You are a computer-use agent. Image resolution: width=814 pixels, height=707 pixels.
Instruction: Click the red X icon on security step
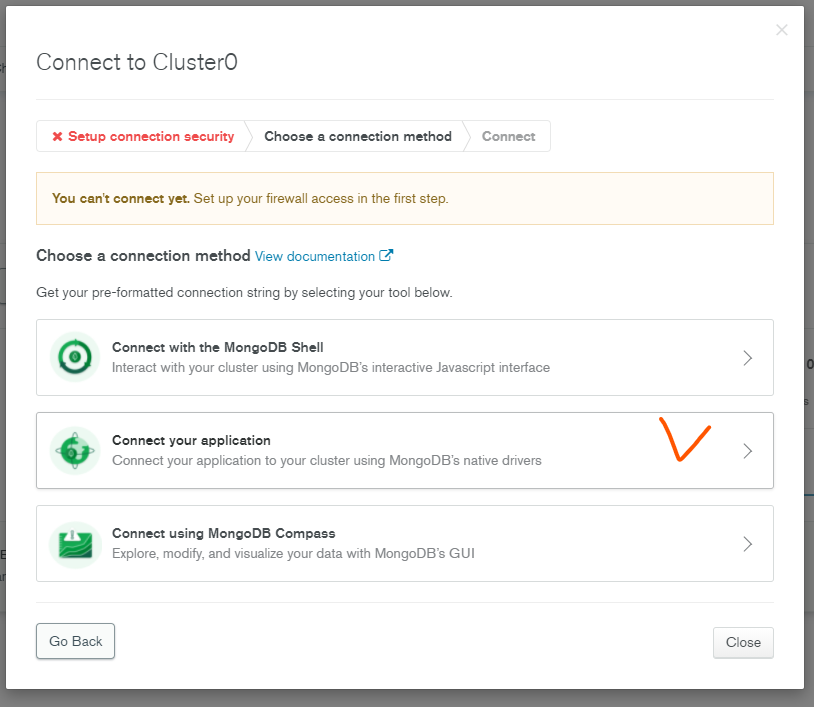(57, 137)
